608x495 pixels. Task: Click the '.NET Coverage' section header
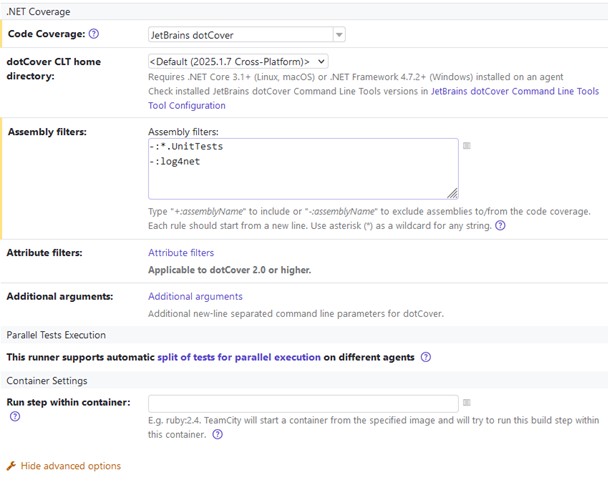click(x=38, y=12)
